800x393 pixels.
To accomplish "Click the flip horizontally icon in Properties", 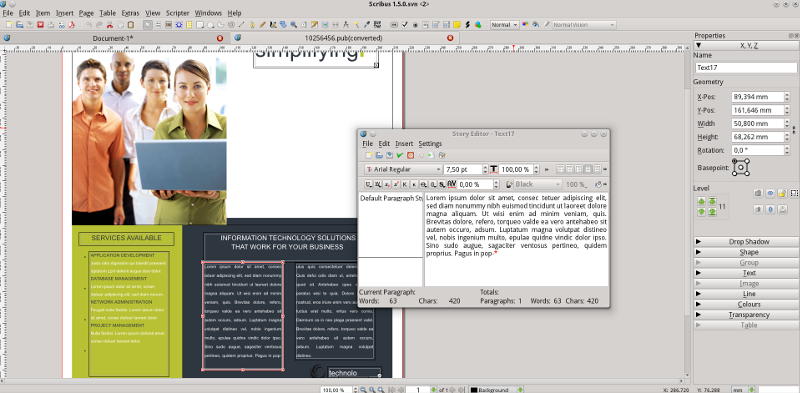I will tap(770, 193).
